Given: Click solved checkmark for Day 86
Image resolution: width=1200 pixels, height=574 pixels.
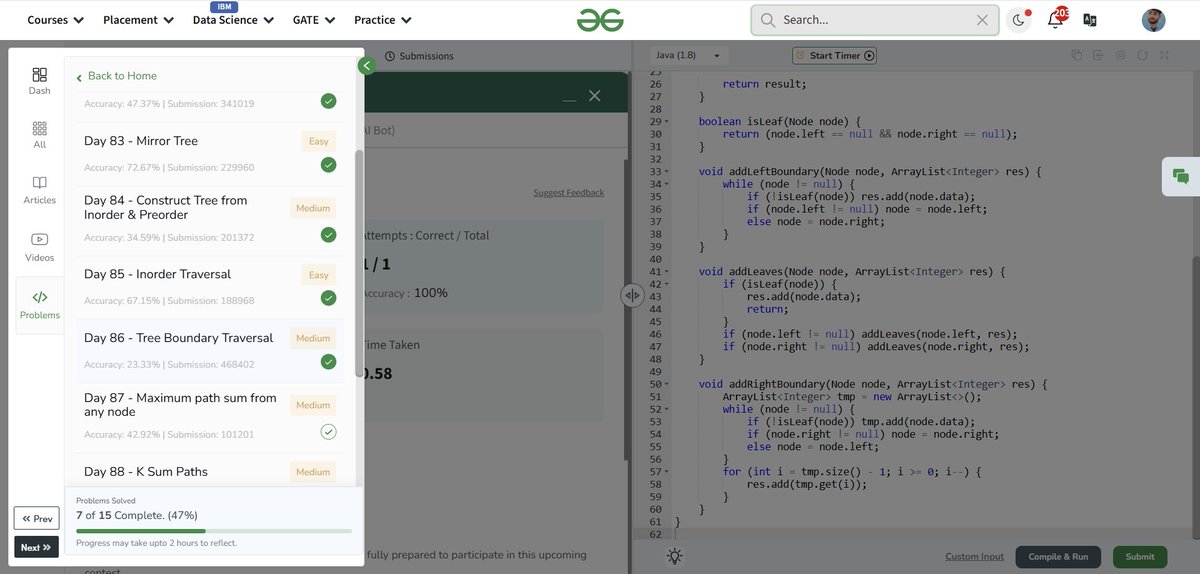Looking at the screenshot, I should 328,362.
